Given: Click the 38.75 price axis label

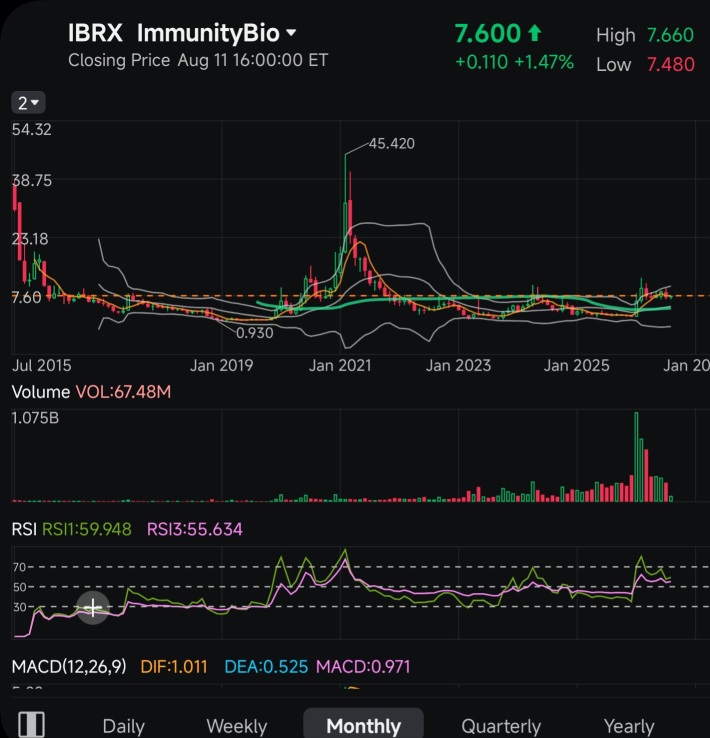Looking at the screenshot, I should (32, 181).
